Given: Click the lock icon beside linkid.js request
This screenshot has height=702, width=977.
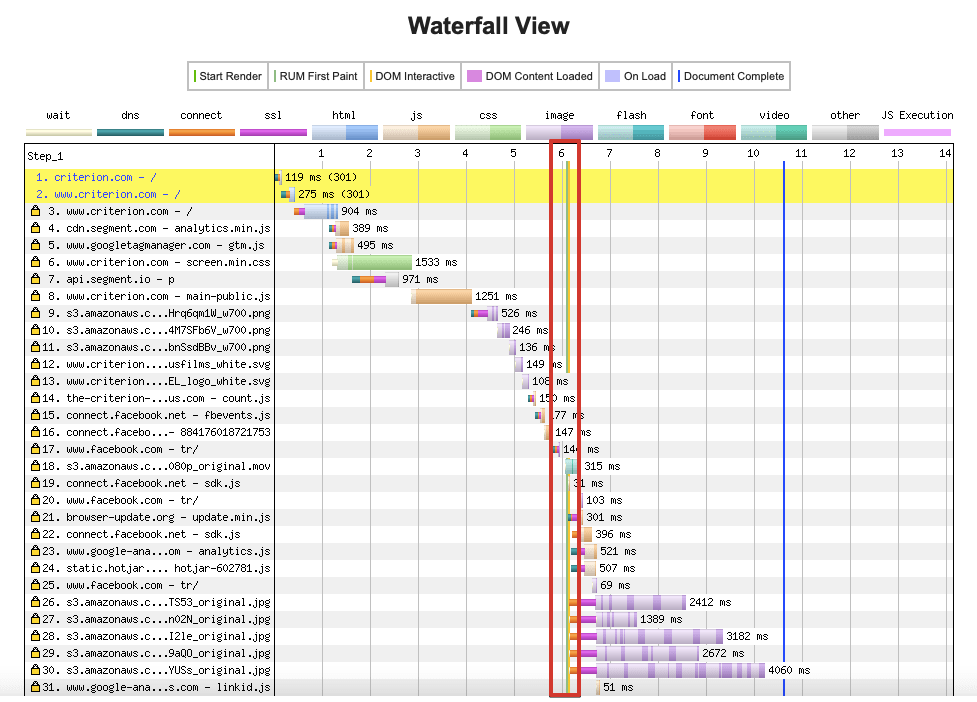Looking at the screenshot, I should [x=36, y=687].
